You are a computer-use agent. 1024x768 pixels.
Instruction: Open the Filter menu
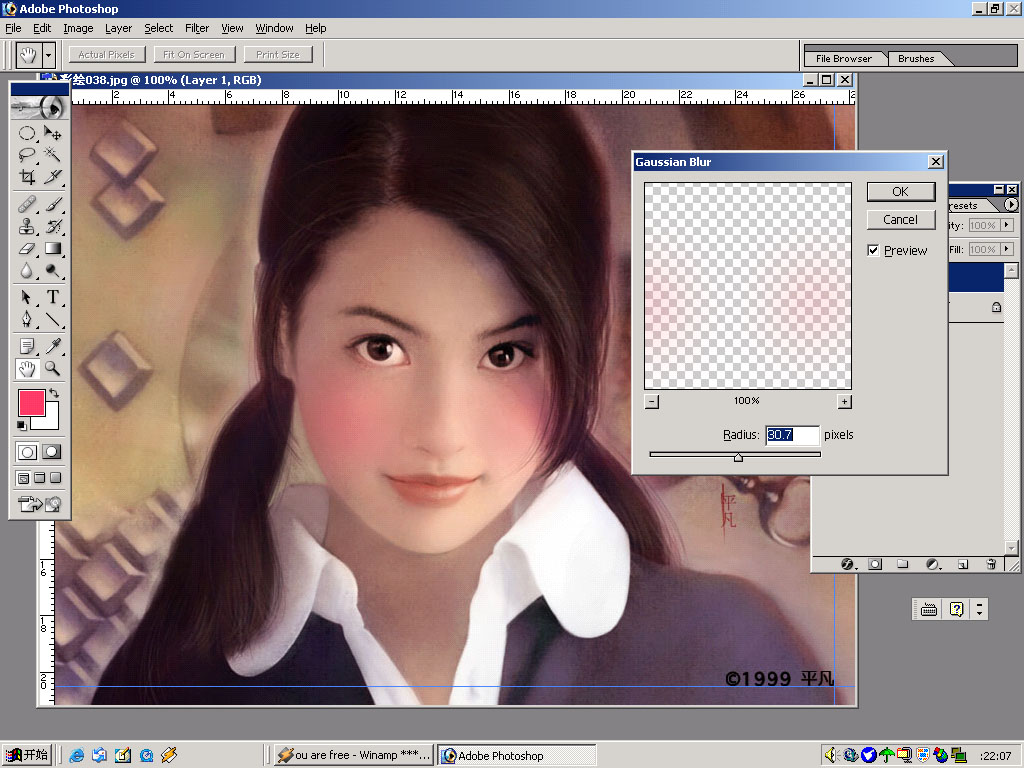pos(197,28)
